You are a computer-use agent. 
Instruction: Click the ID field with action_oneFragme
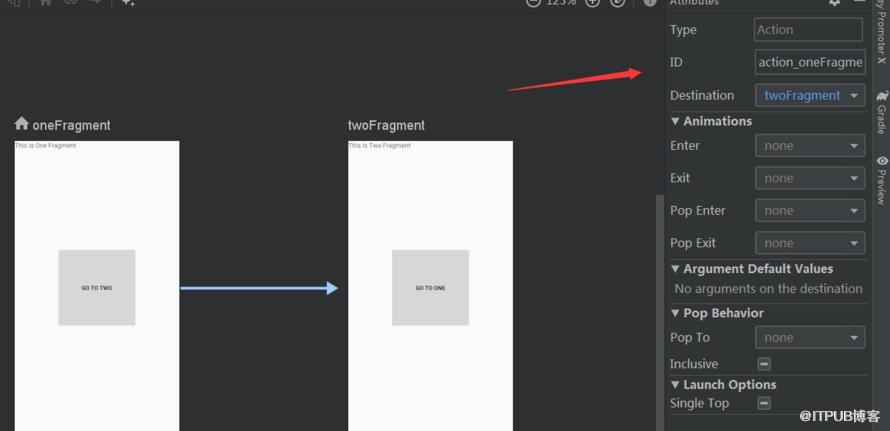(x=810, y=62)
